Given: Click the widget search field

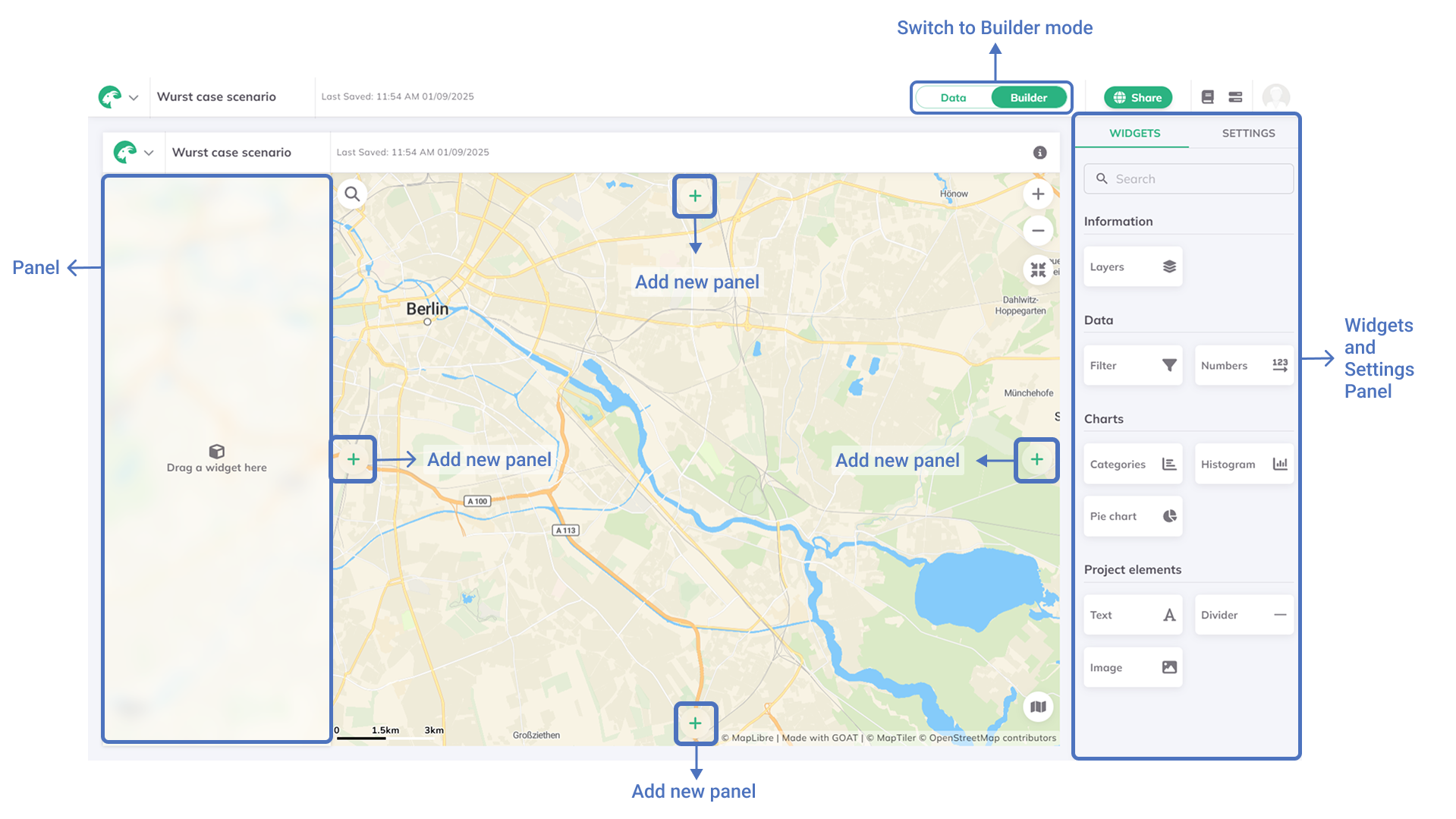Looking at the screenshot, I should click(1188, 178).
